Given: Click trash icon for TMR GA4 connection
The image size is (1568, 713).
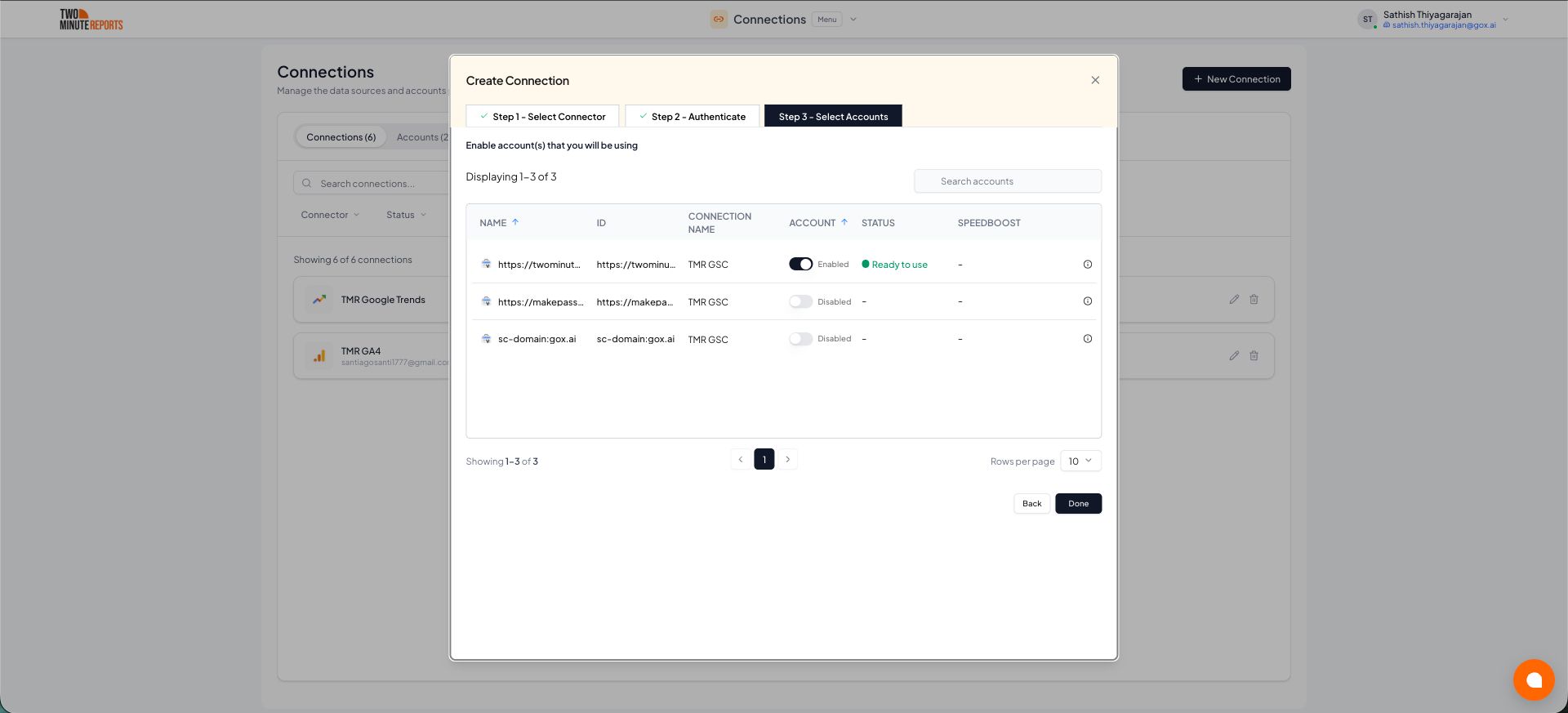Looking at the screenshot, I should point(1254,356).
